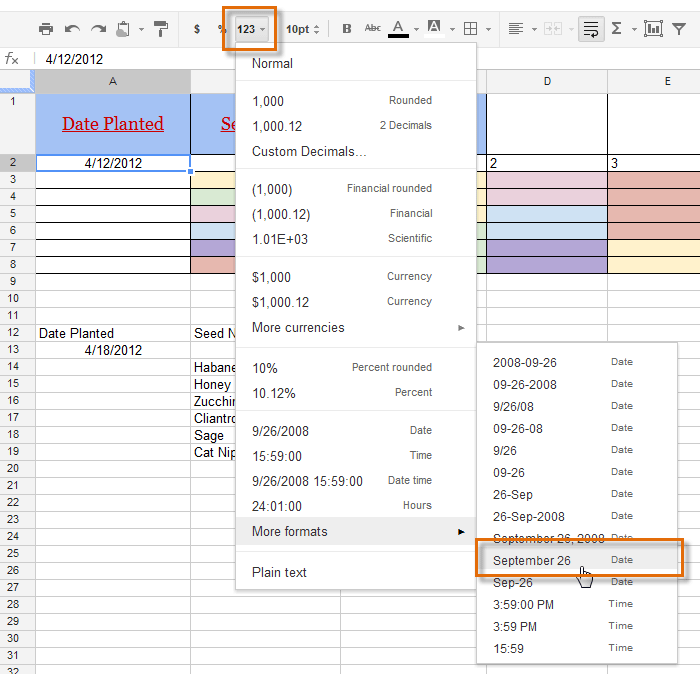Click the select-all corner box
The image size is (700, 674).
coord(17,81)
